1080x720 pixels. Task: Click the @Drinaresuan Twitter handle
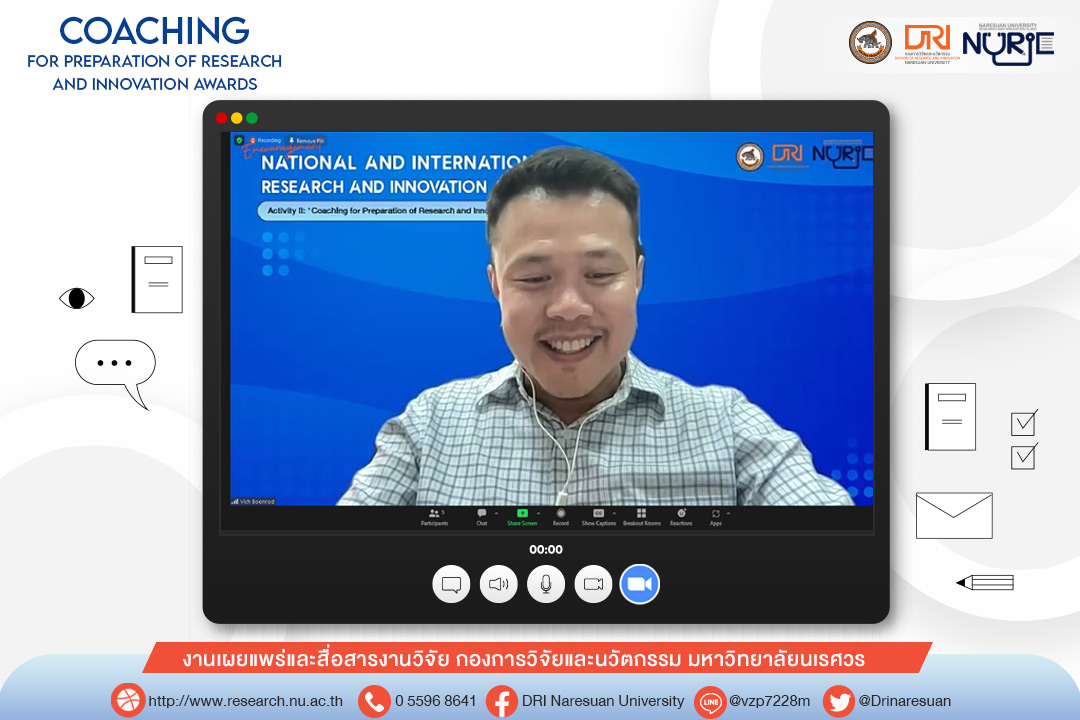click(x=904, y=701)
